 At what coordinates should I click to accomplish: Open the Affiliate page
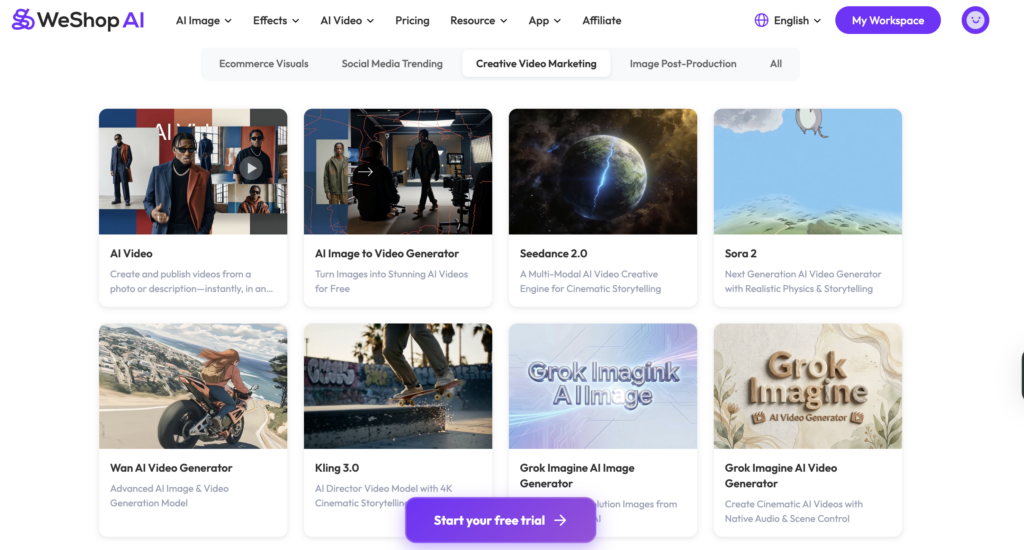click(601, 20)
